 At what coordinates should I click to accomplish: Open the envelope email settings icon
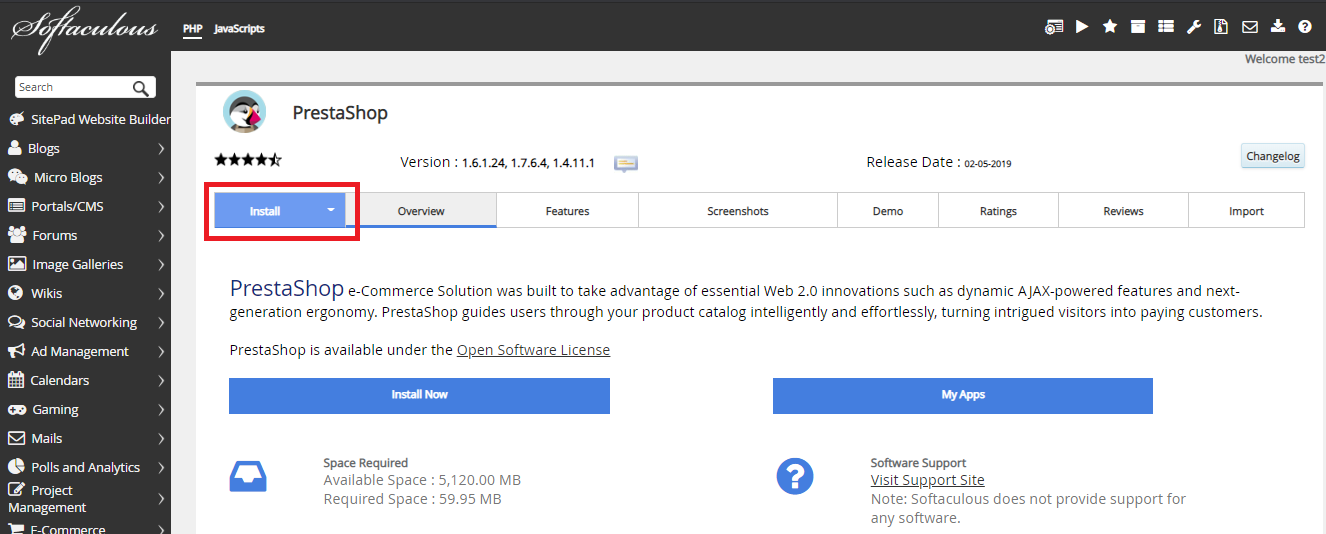pyautogui.click(x=1250, y=27)
